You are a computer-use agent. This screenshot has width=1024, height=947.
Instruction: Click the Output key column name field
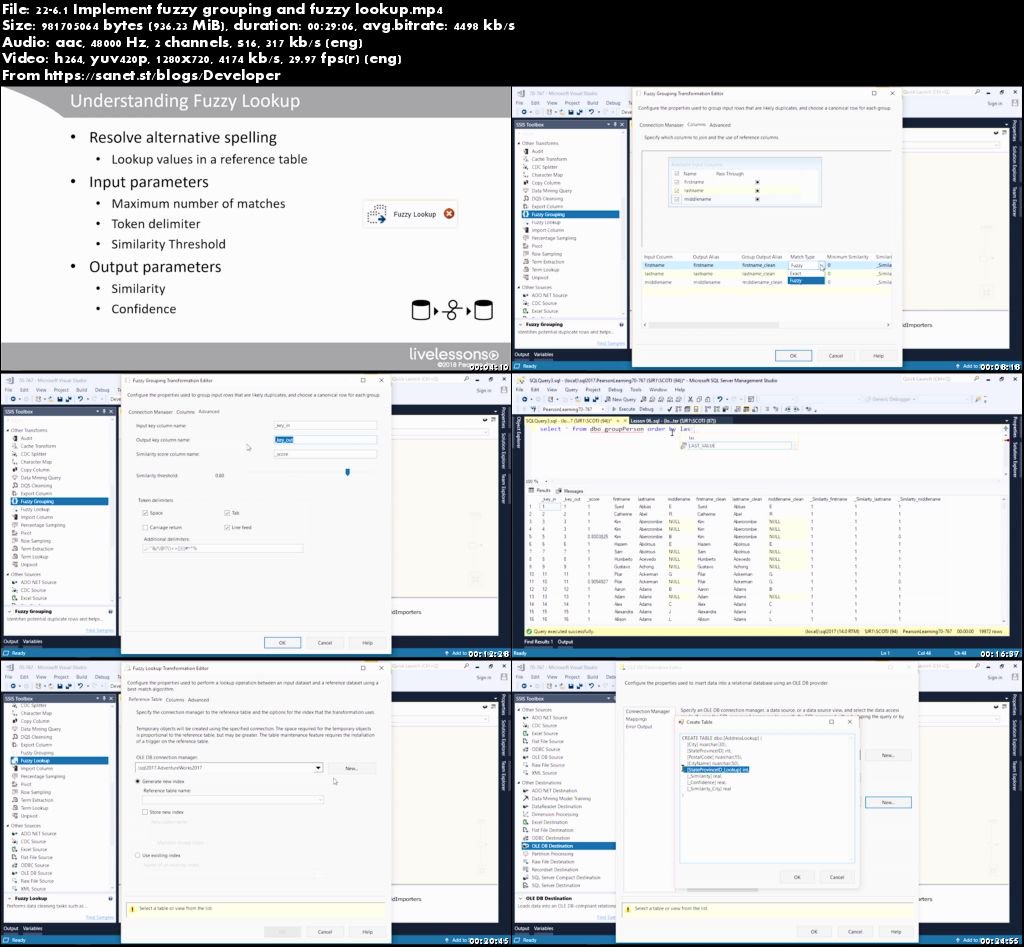(325, 440)
